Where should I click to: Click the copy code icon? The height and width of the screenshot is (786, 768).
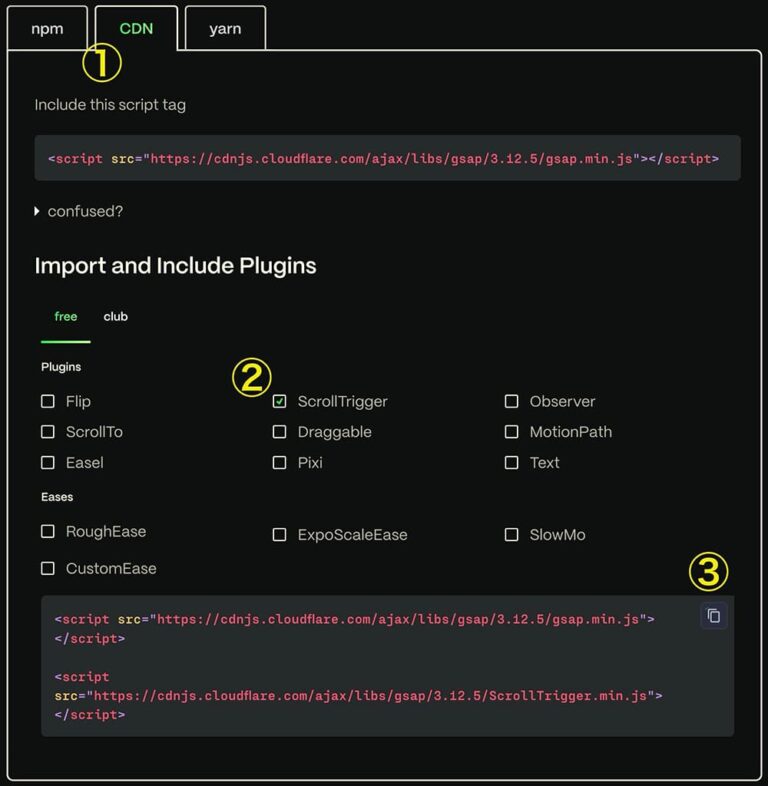tap(713, 616)
